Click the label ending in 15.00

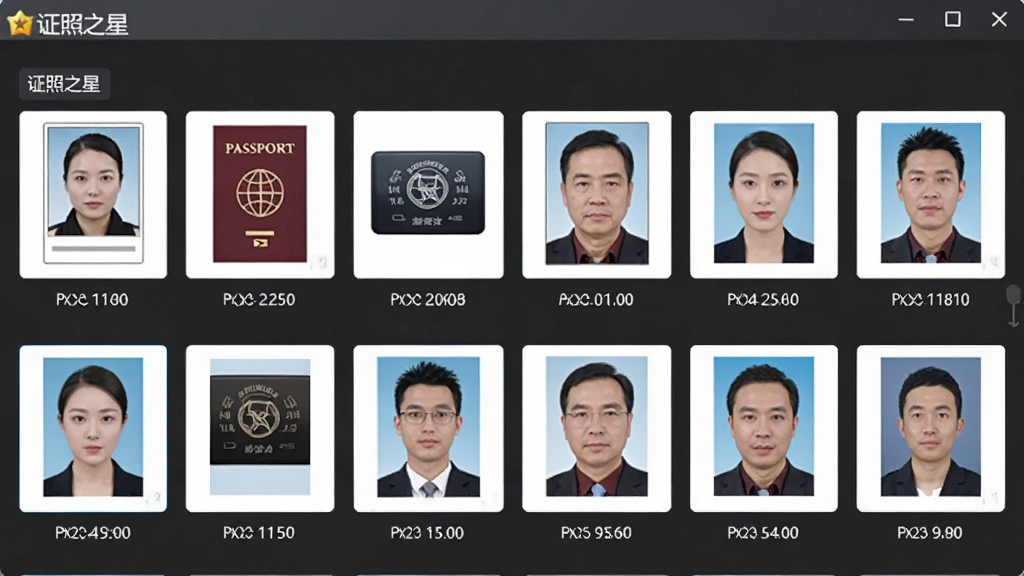427,533
